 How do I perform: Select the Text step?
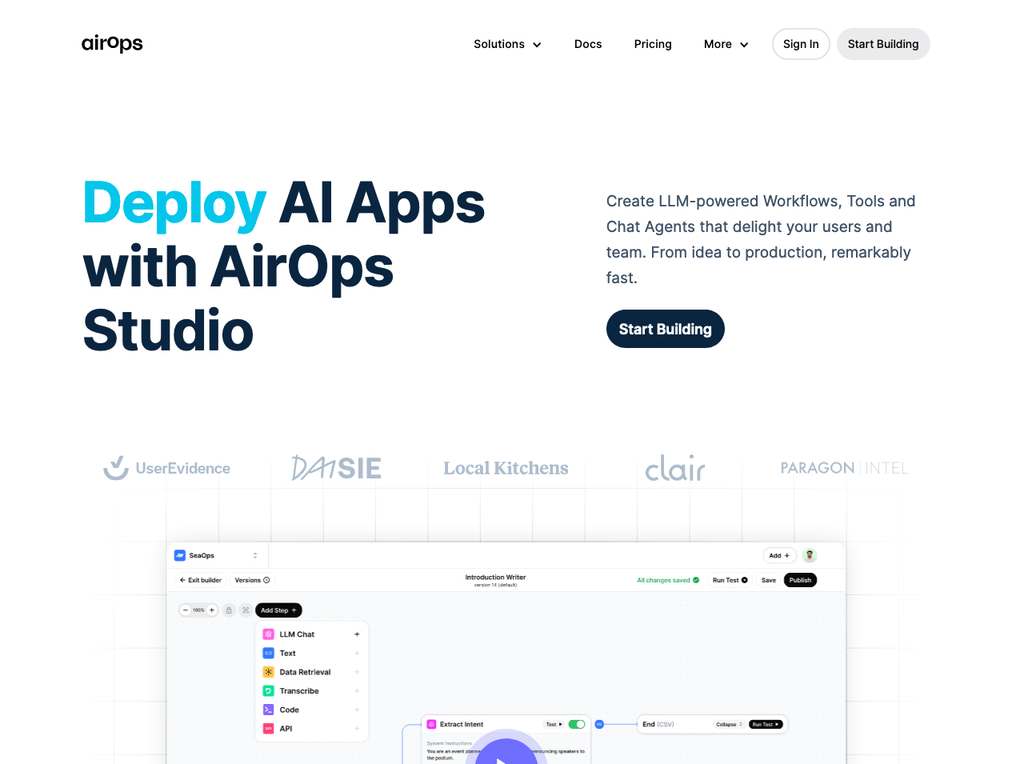(x=312, y=653)
